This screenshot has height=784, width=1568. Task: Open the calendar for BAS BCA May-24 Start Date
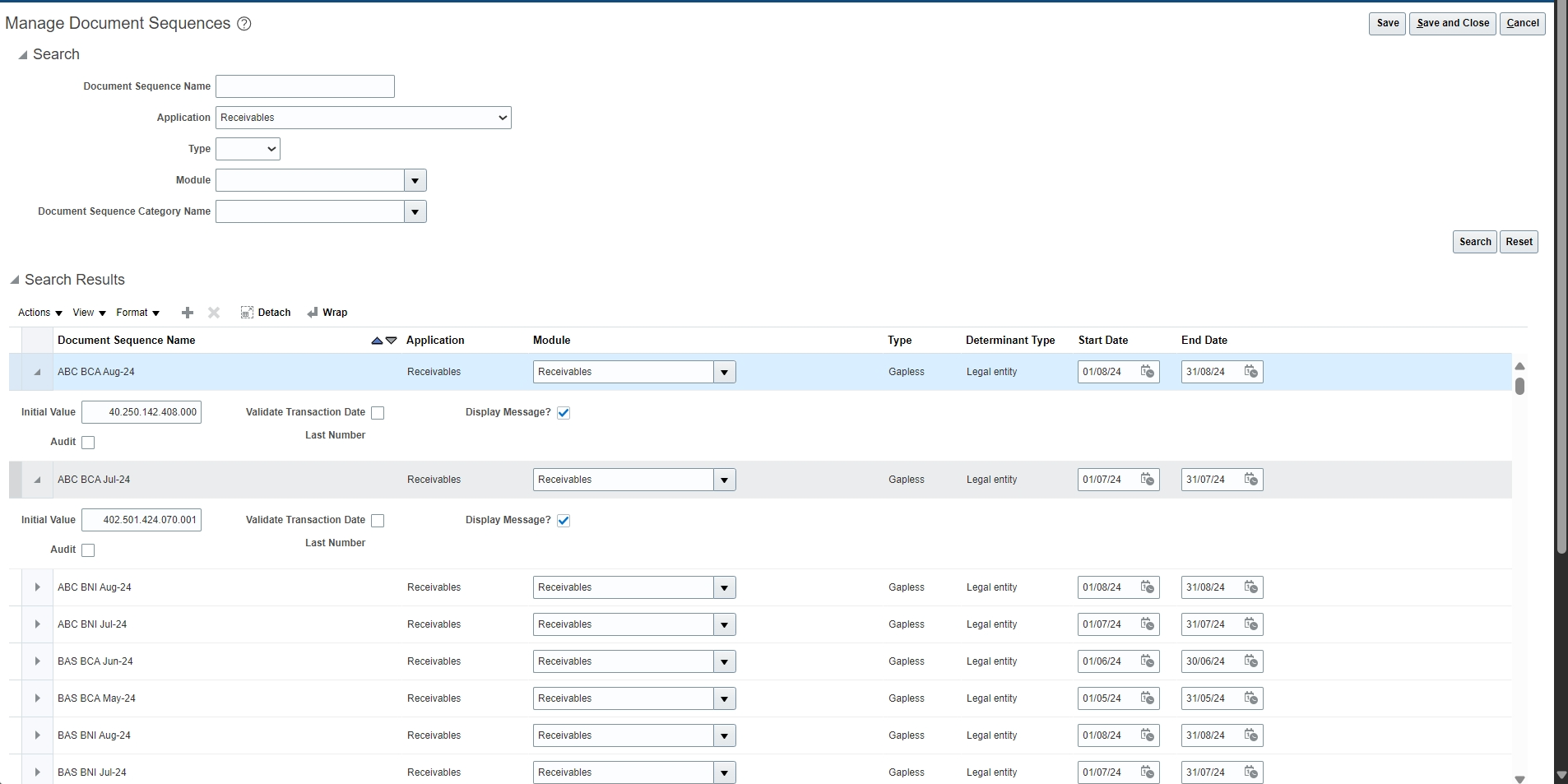pos(1148,698)
